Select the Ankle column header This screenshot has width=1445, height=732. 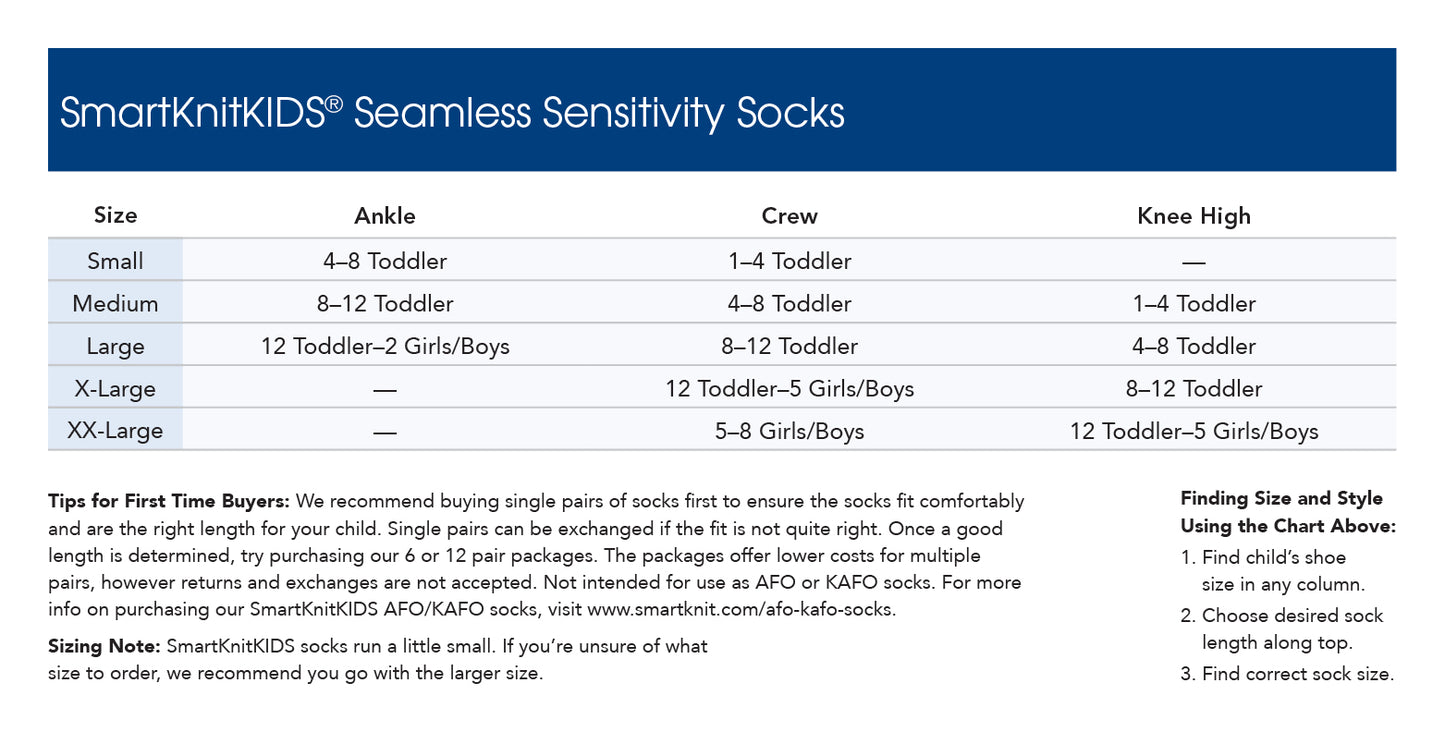pyautogui.click(x=385, y=216)
